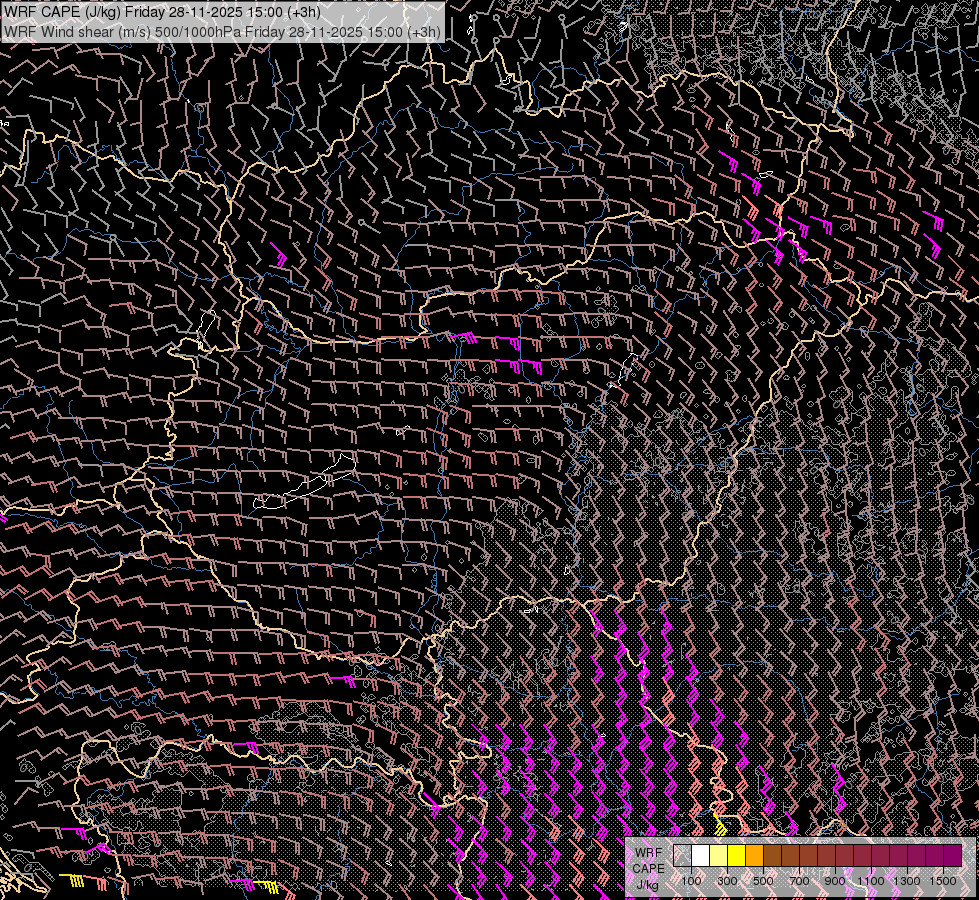Image resolution: width=979 pixels, height=900 pixels.
Task: Select the 500 tick label in the legend
Action: 763,881
